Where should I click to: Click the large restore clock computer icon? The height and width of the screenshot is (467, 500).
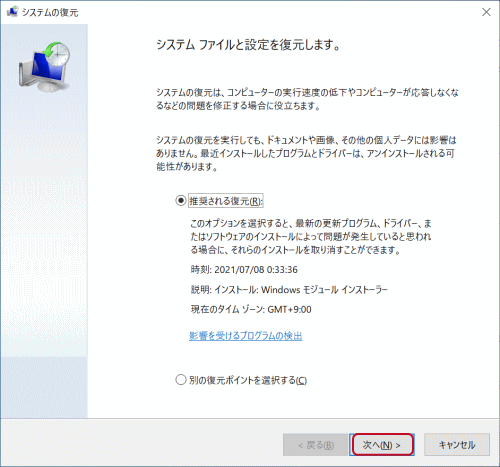coord(44,67)
